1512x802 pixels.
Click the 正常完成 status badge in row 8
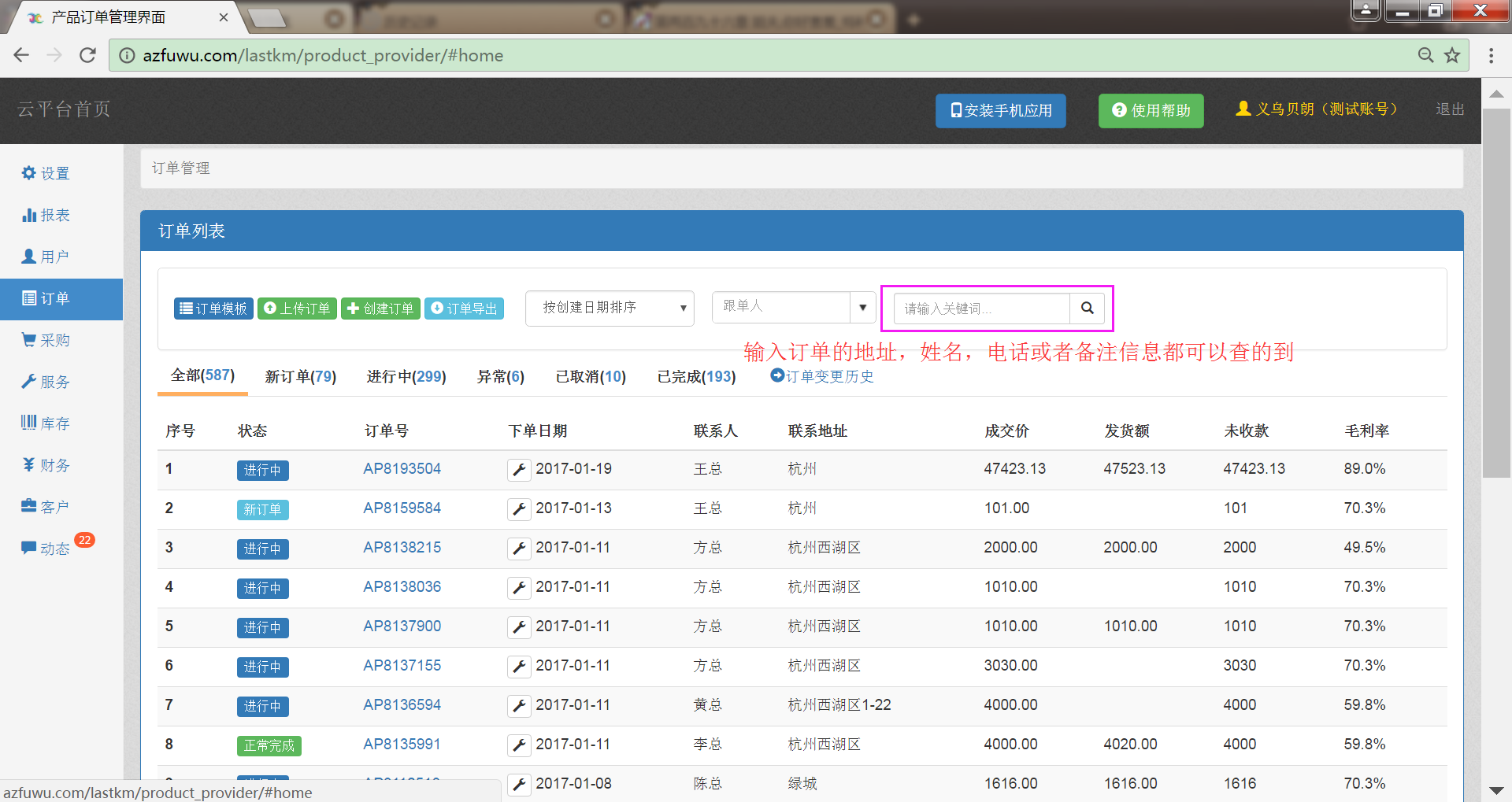point(269,745)
